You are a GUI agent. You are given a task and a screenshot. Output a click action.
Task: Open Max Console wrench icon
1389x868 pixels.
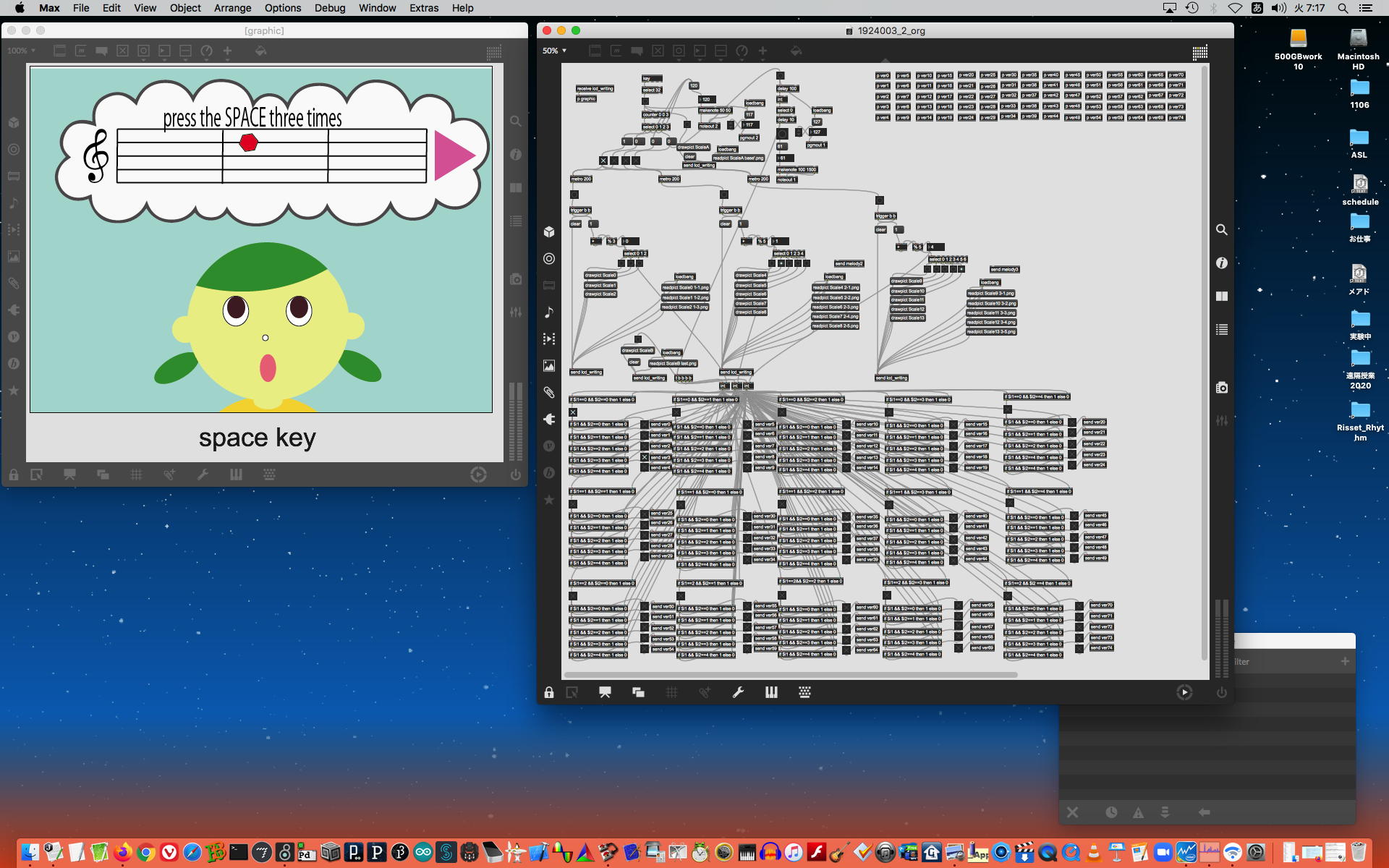(738, 693)
